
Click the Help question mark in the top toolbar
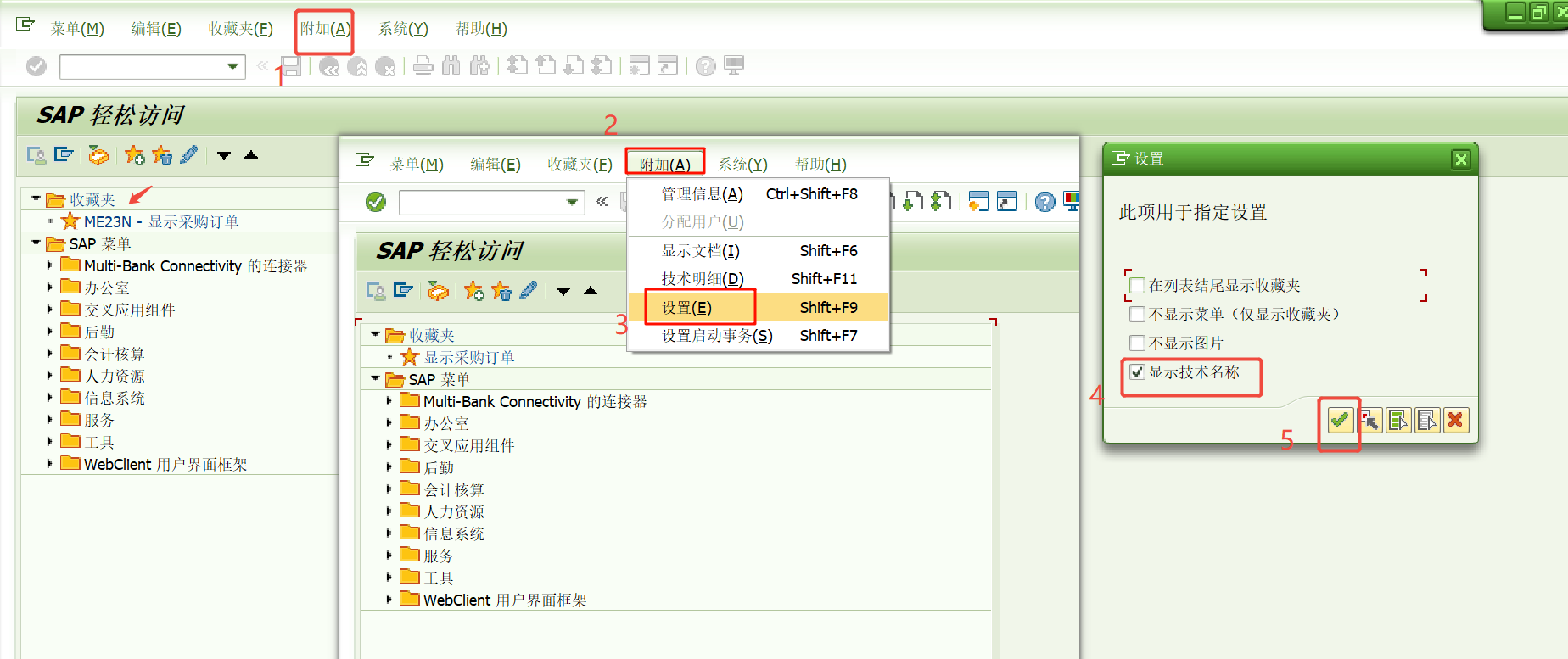[705, 66]
